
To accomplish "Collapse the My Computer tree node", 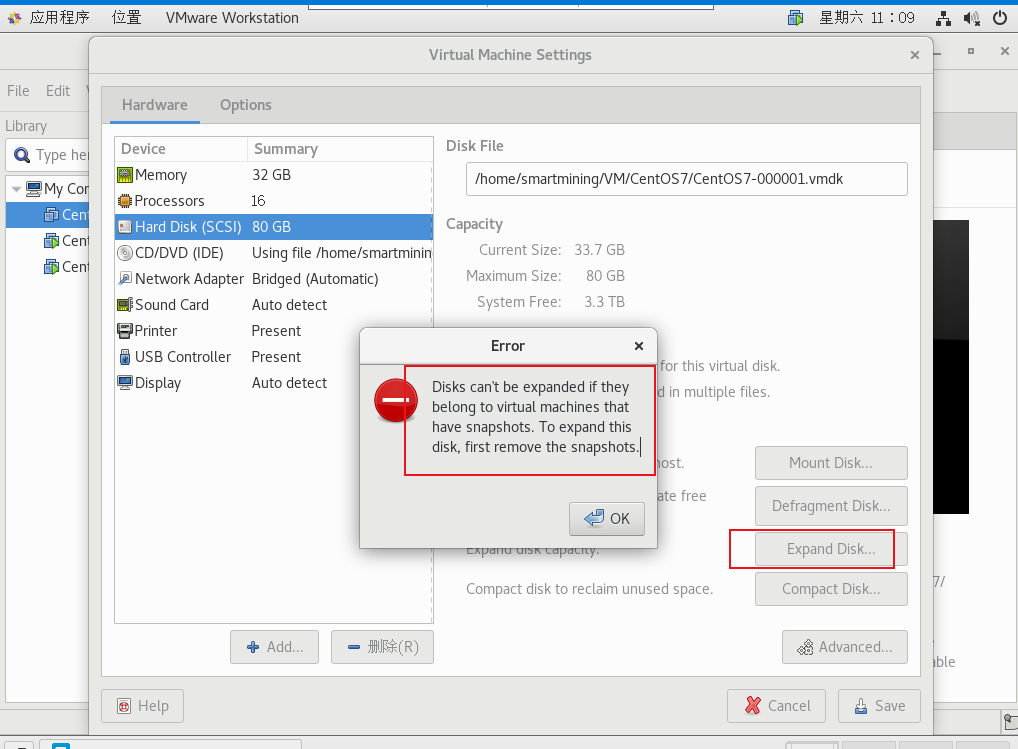I will 16,189.
